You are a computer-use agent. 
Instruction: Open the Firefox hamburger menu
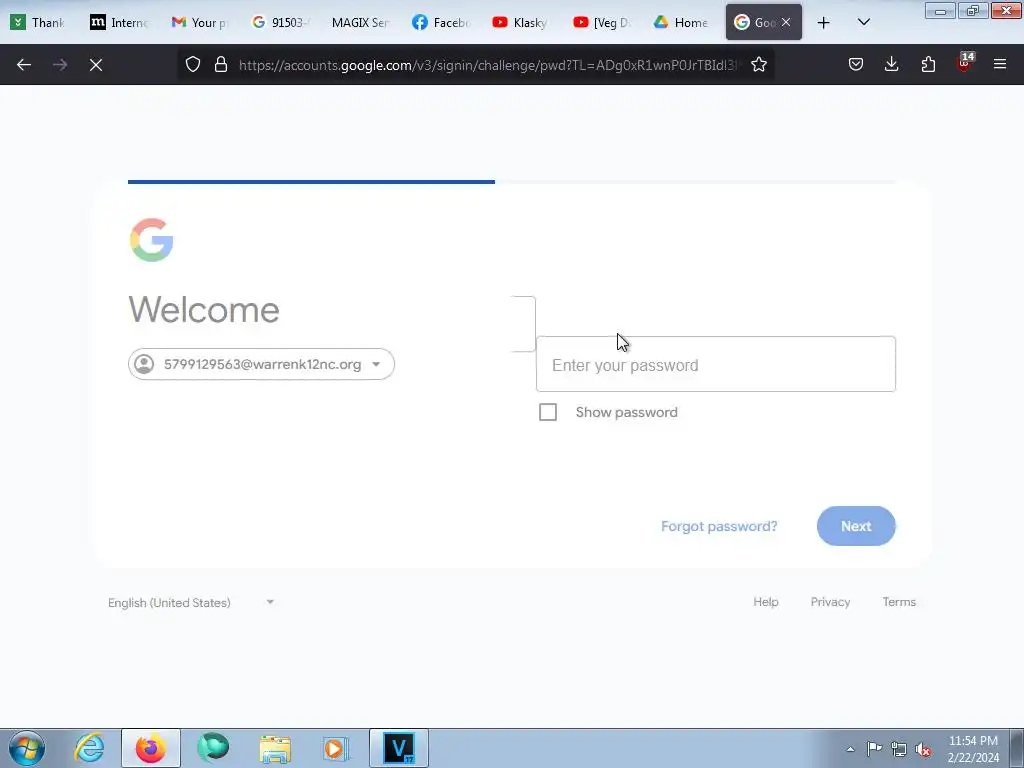[1000, 65]
